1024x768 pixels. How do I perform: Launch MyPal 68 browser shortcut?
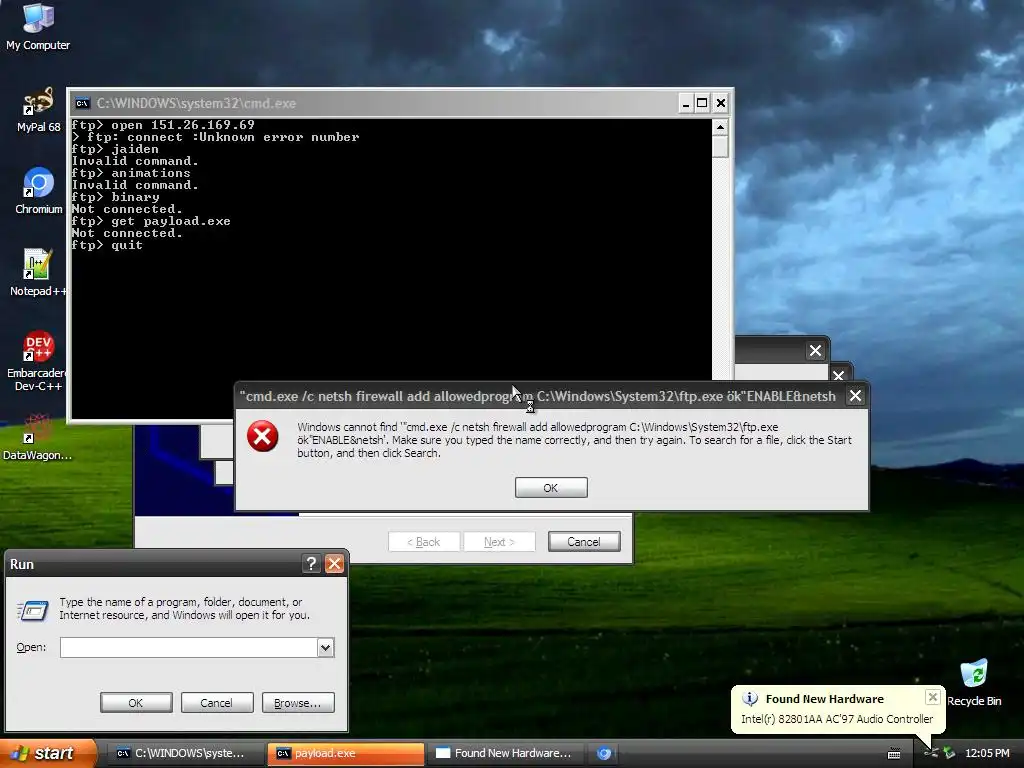pos(38,110)
